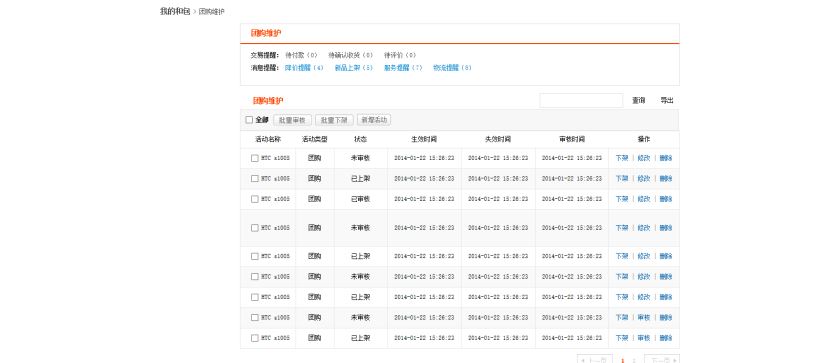Image resolution: width=840 pixels, height=363 pixels.
Task: Click 审核 action in the 未审核 row
Action: [643, 317]
